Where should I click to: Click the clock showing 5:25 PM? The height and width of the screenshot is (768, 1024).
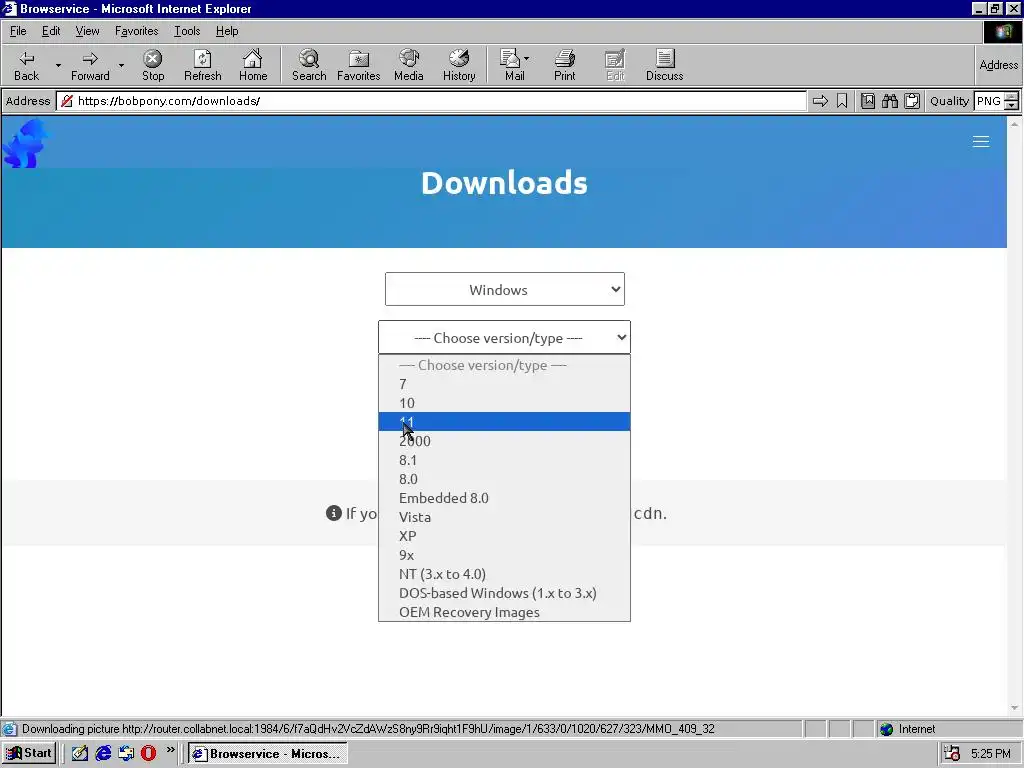990,754
